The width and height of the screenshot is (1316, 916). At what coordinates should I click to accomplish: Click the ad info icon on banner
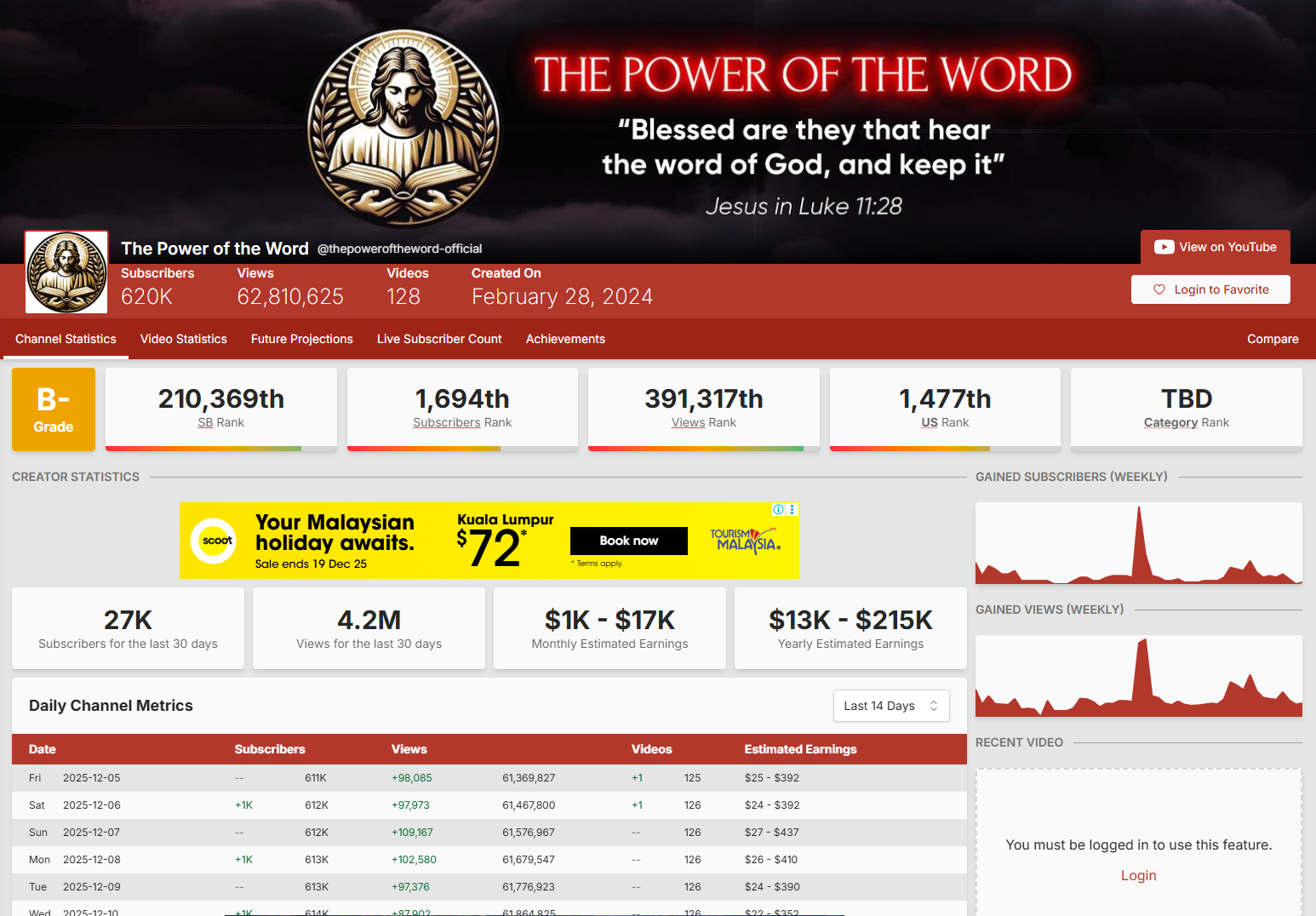778,509
